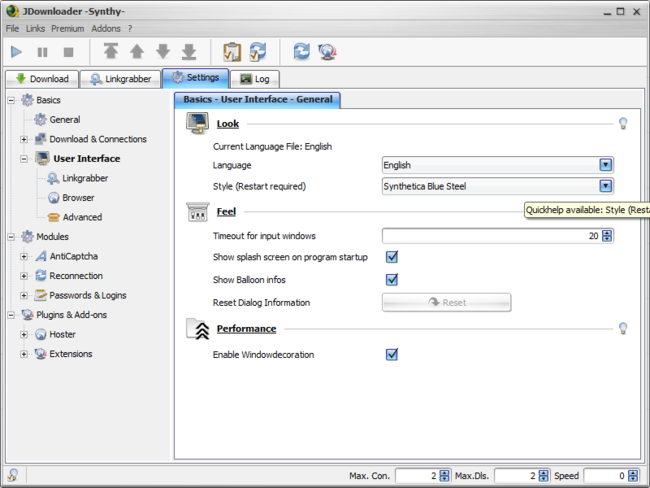This screenshot has width=650, height=488.
Task: Click the Feel section icon
Action: point(198,211)
